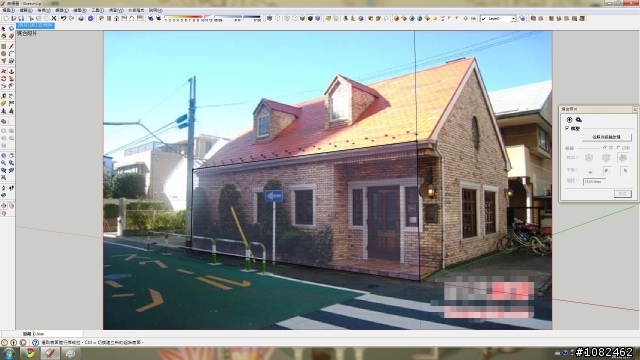The height and width of the screenshot is (360, 640).
Task: Click the measurements box at bottom
Action: coord(58,333)
